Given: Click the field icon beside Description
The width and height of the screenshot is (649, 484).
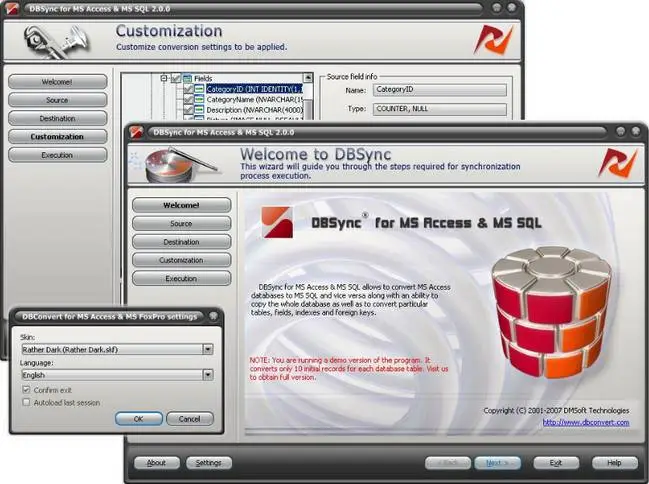Looking at the screenshot, I should point(199,110).
